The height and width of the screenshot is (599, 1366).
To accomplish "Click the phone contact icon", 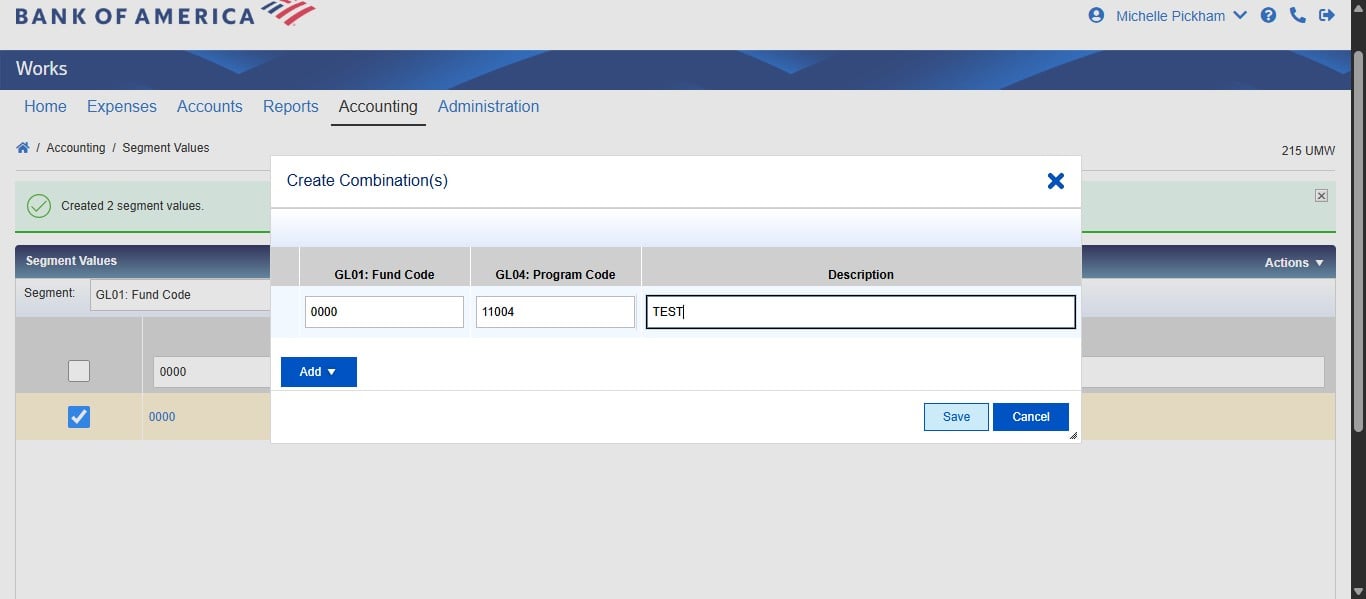I will click(x=1298, y=15).
